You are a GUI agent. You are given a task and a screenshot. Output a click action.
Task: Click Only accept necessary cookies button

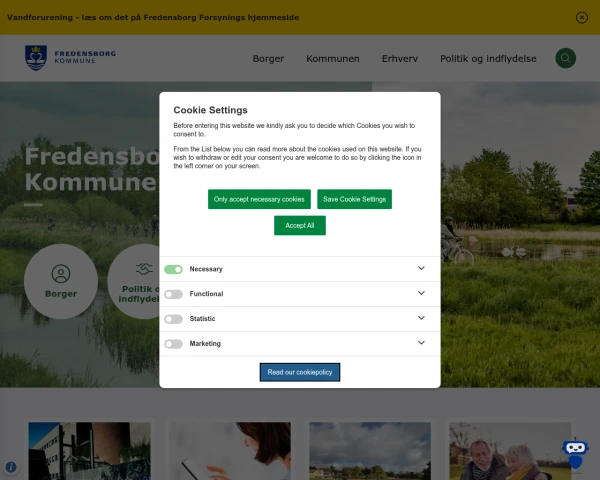[x=259, y=199]
